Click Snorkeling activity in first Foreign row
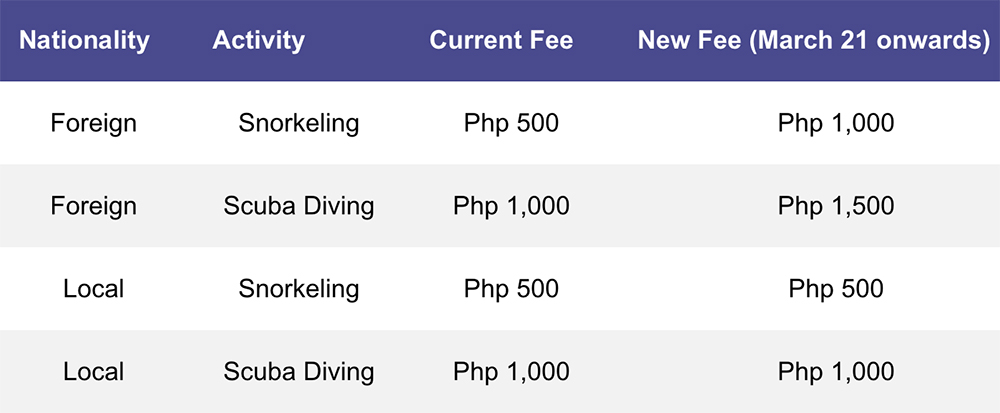This screenshot has height=413, width=1000. [x=298, y=123]
